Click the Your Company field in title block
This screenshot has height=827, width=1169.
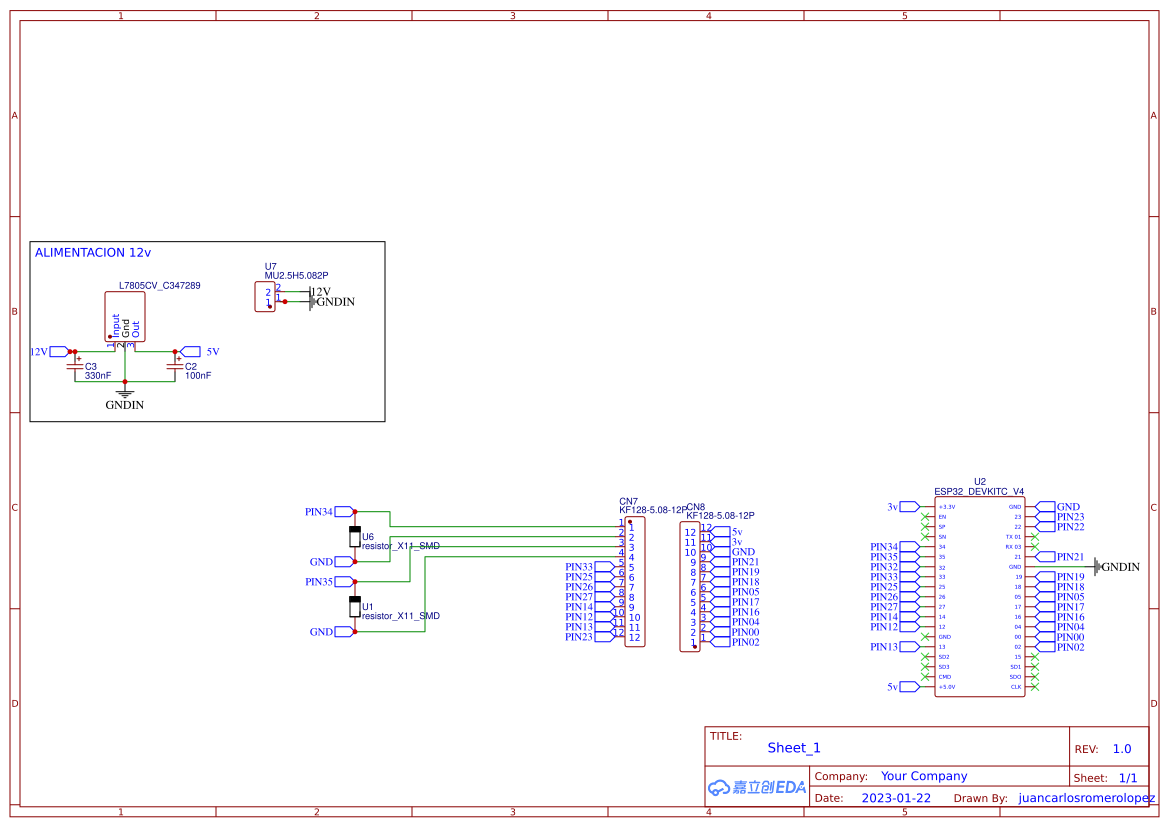[x=924, y=776]
